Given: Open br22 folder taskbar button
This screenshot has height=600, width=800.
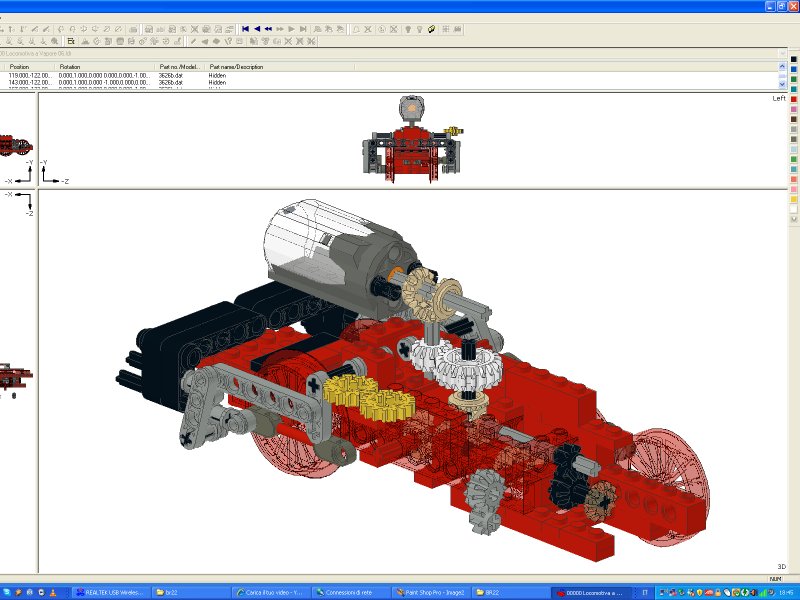Looking at the screenshot, I should 192,592.
